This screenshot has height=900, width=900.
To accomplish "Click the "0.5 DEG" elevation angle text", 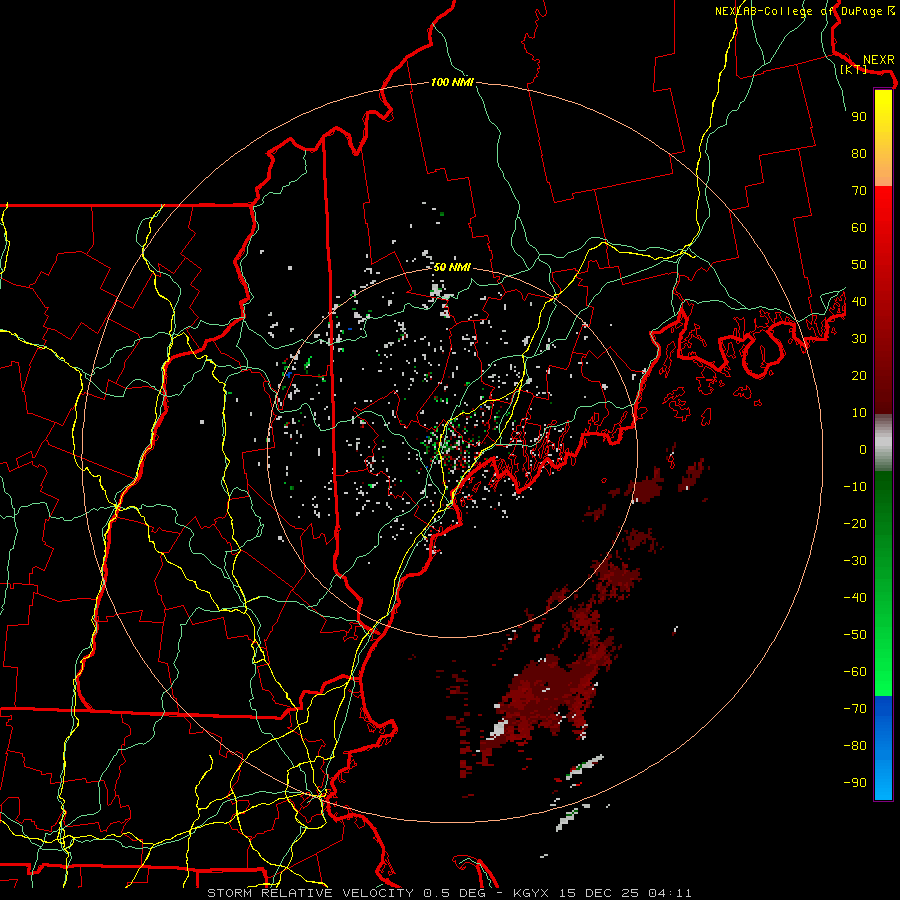I will pos(455,893).
